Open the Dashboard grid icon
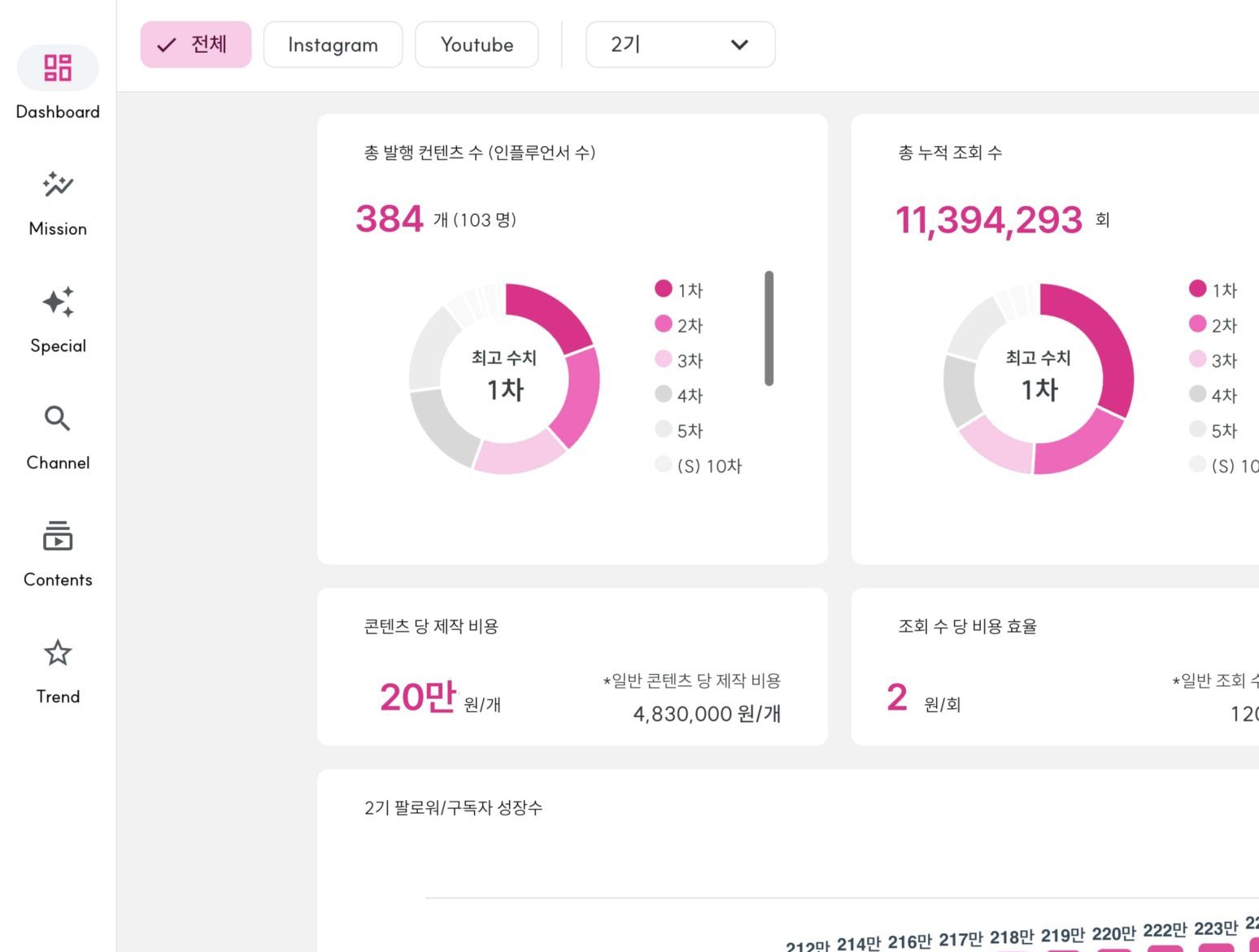Viewport: 1259px width, 952px height. pos(58,67)
